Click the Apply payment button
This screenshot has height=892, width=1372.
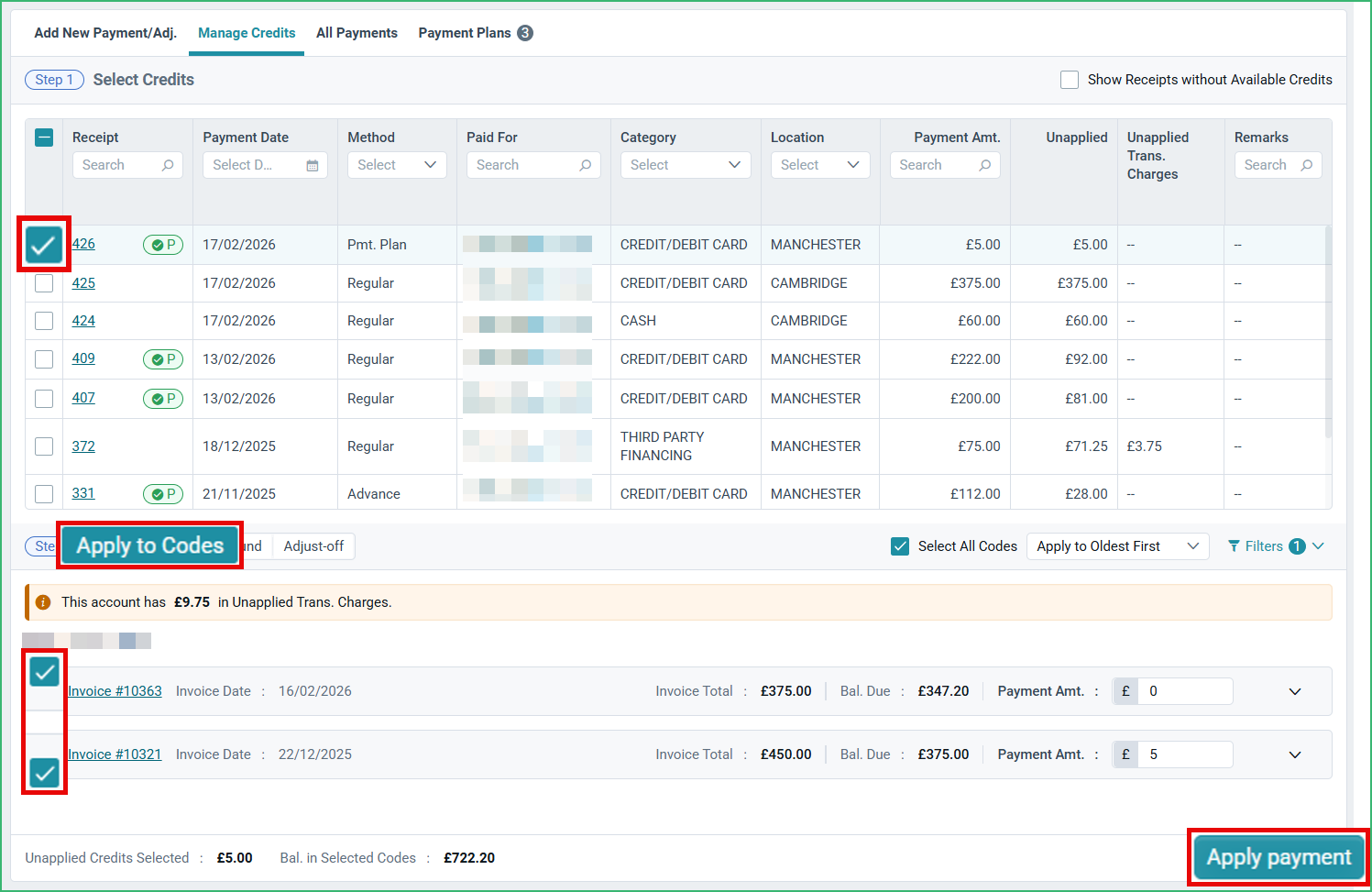(x=1279, y=857)
